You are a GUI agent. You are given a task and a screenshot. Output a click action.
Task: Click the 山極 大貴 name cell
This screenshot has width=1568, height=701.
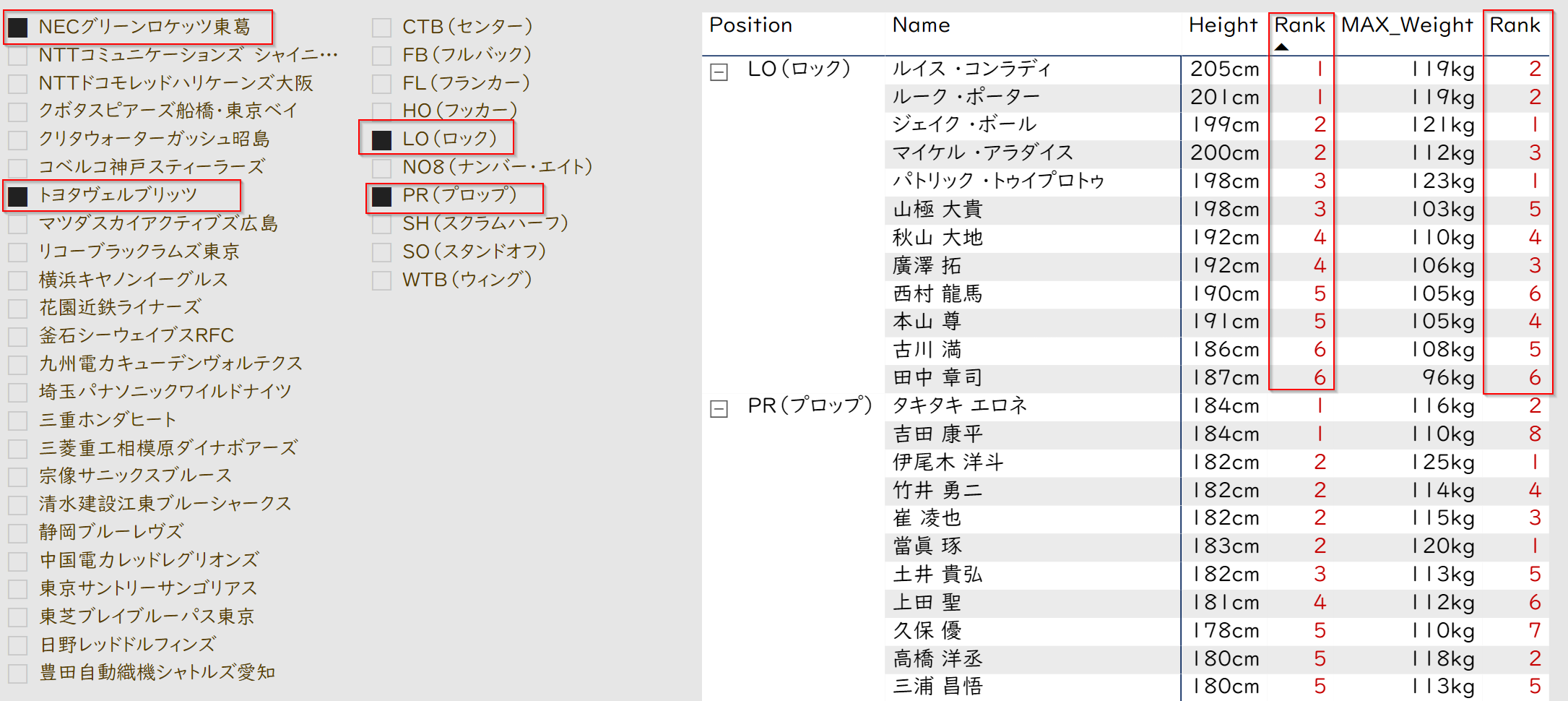click(937, 209)
